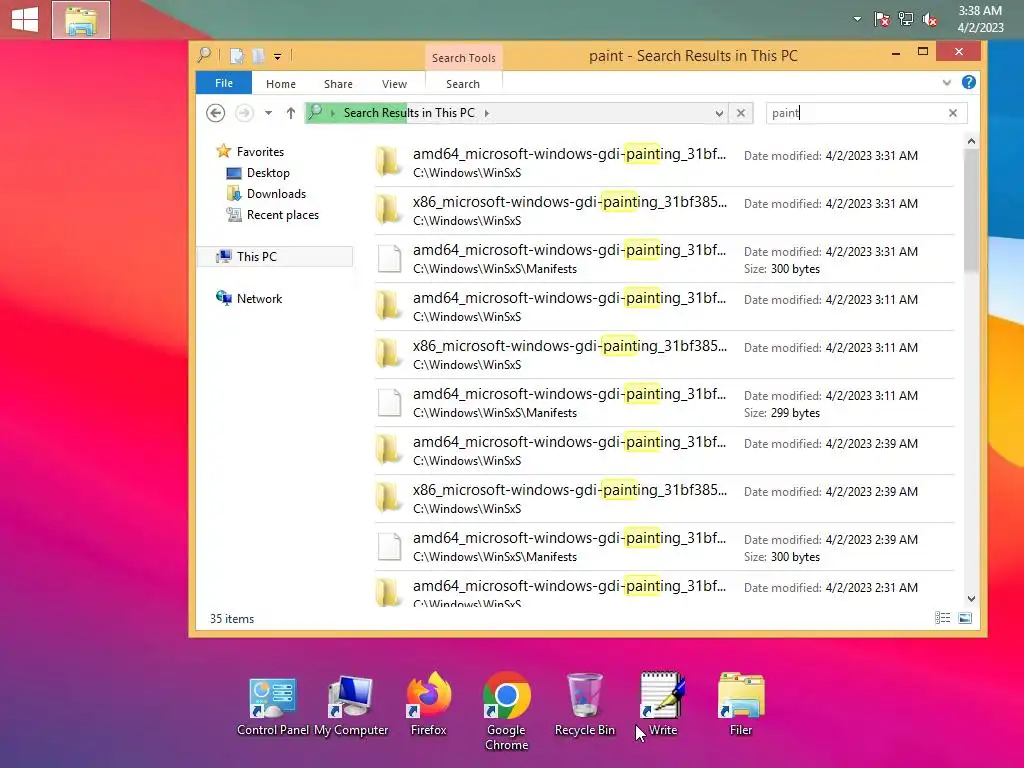Show hidden tray icons arrow
The width and height of the screenshot is (1024, 768).
[857, 19]
